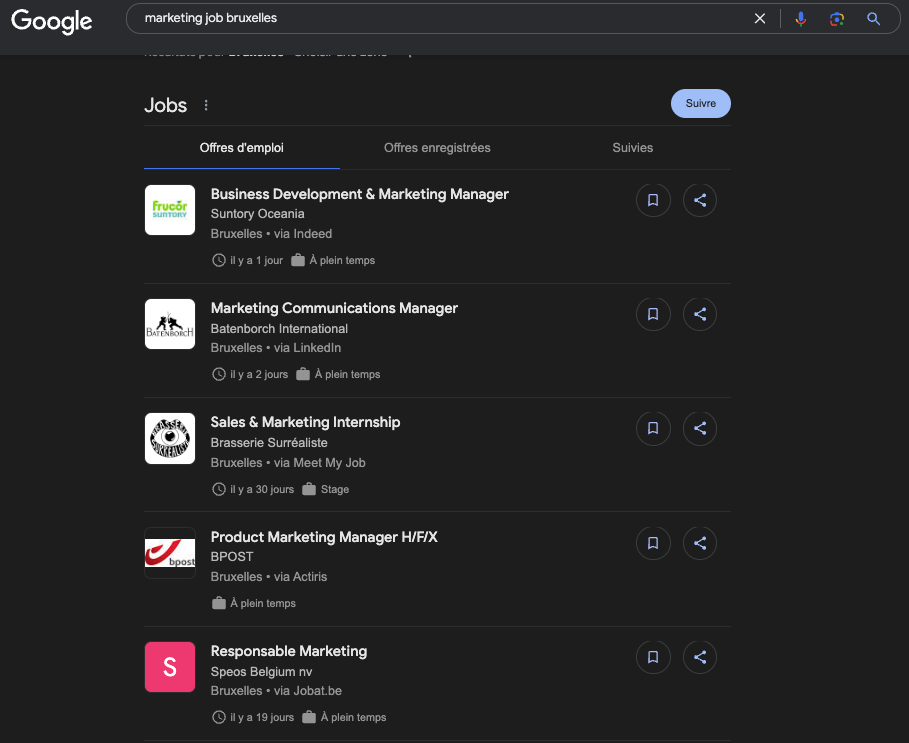Click Bruxelles • via Actiris text
Viewport: 909px width, 743px height.
click(x=269, y=577)
